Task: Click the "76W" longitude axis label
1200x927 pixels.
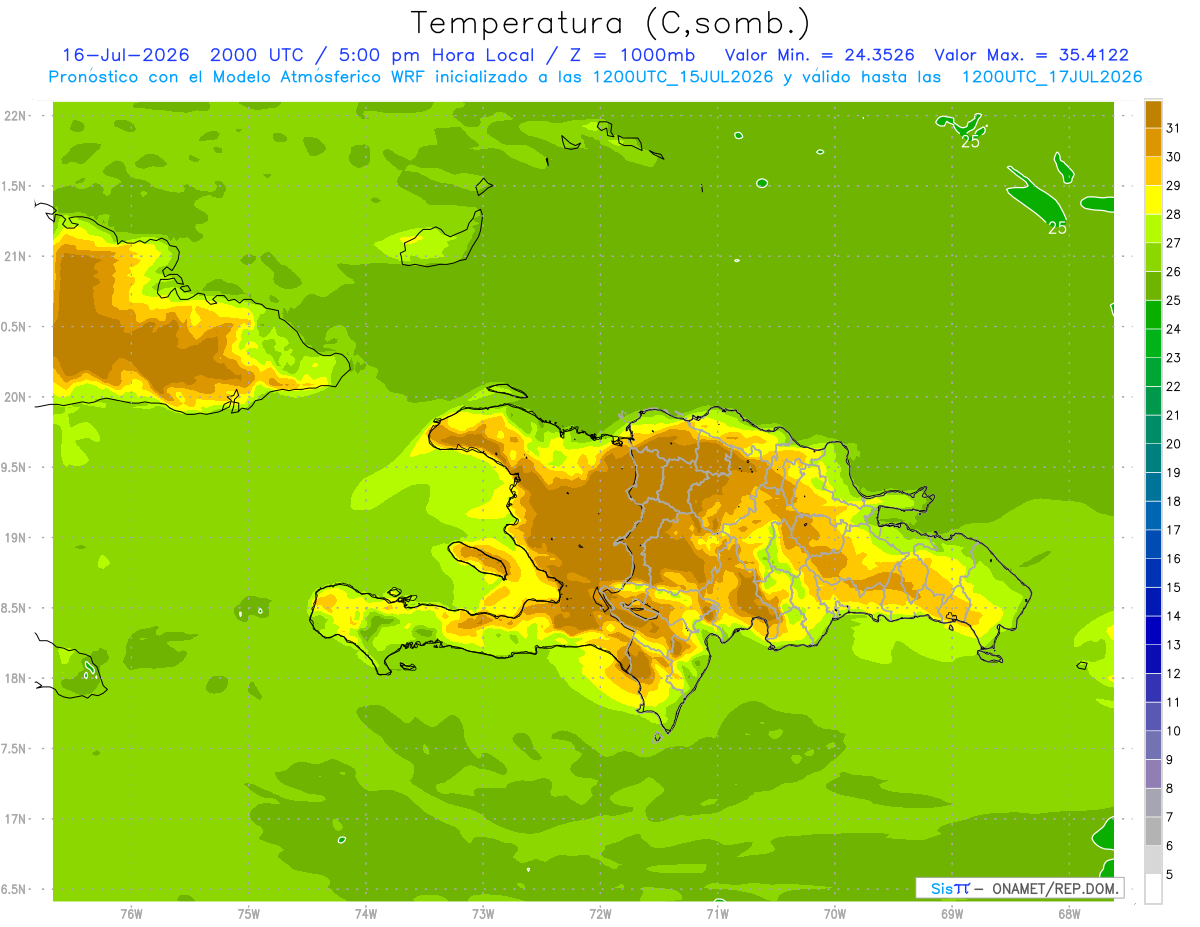Action: (x=131, y=914)
